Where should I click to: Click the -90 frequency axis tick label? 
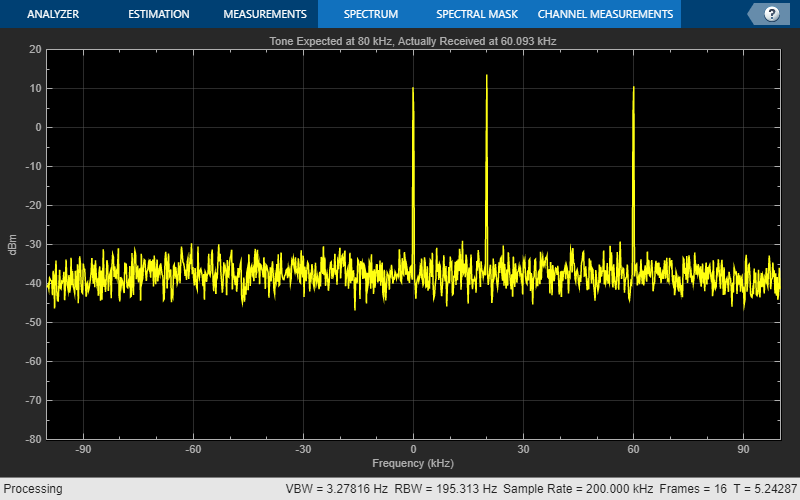coord(83,449)
